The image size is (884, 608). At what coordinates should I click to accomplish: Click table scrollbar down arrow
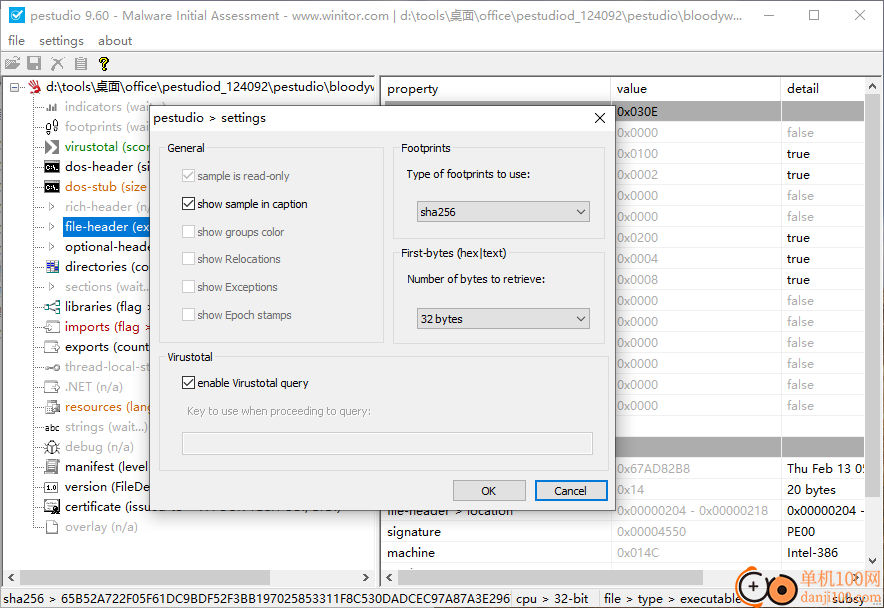pos(872,561)
